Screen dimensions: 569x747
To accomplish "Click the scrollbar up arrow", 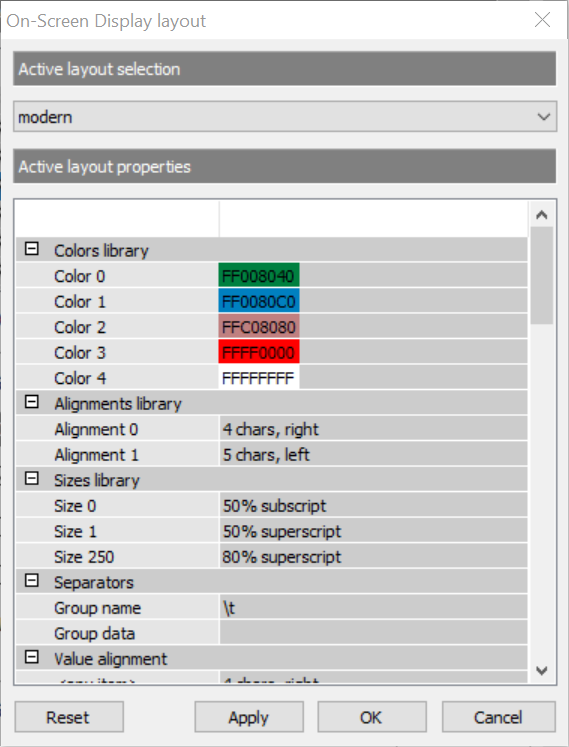I will pos(542,215).
